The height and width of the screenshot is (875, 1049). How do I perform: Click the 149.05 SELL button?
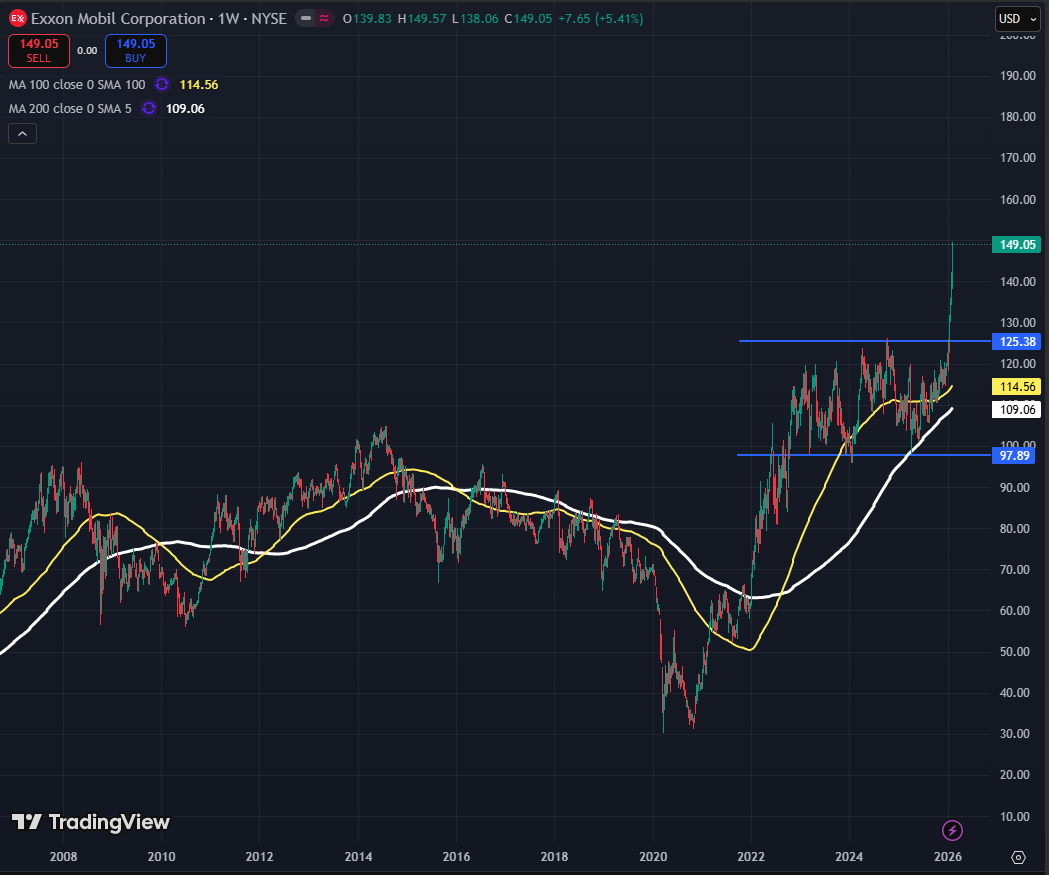coord(39,51)
